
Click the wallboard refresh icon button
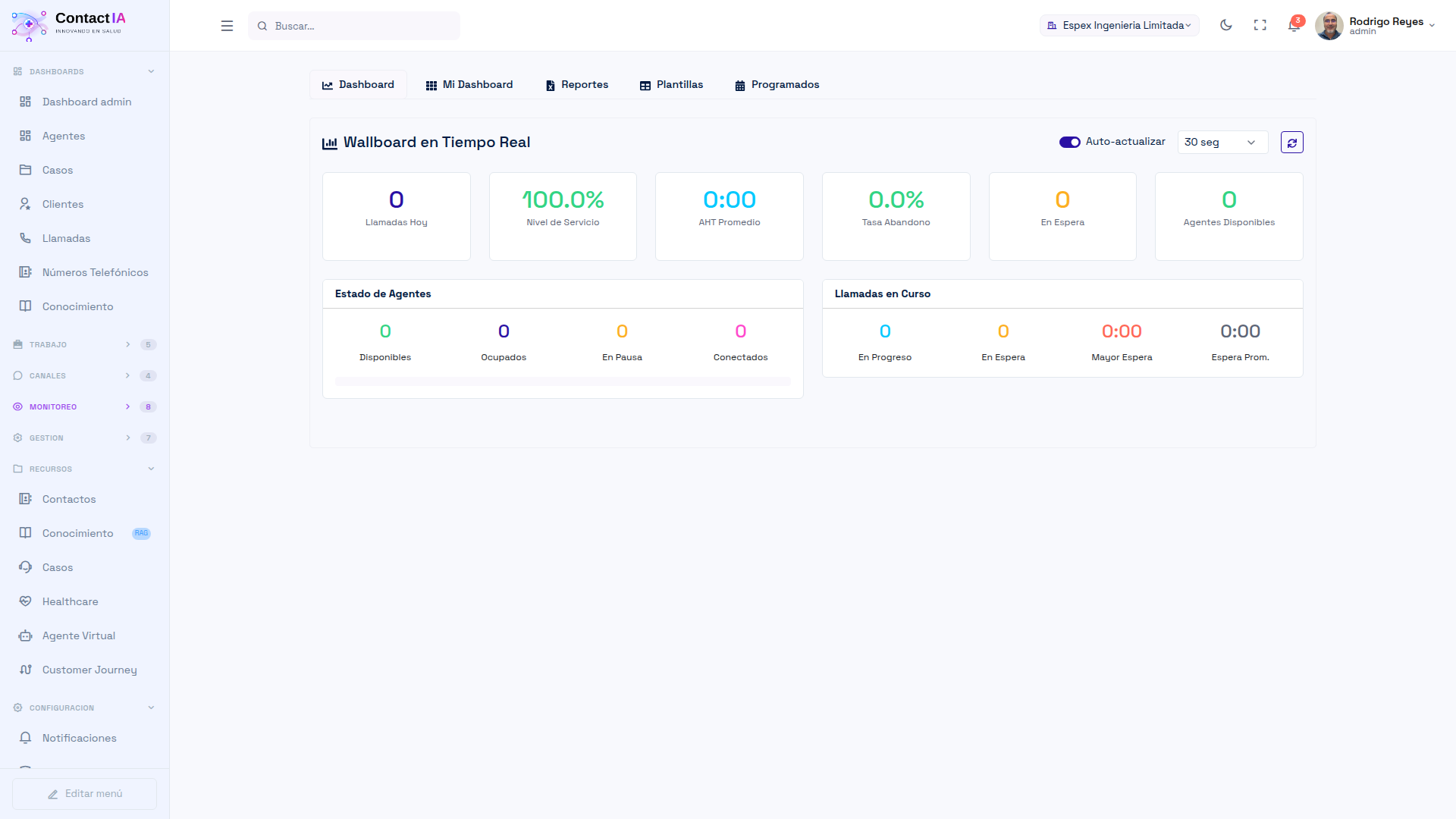[1291, 143]
